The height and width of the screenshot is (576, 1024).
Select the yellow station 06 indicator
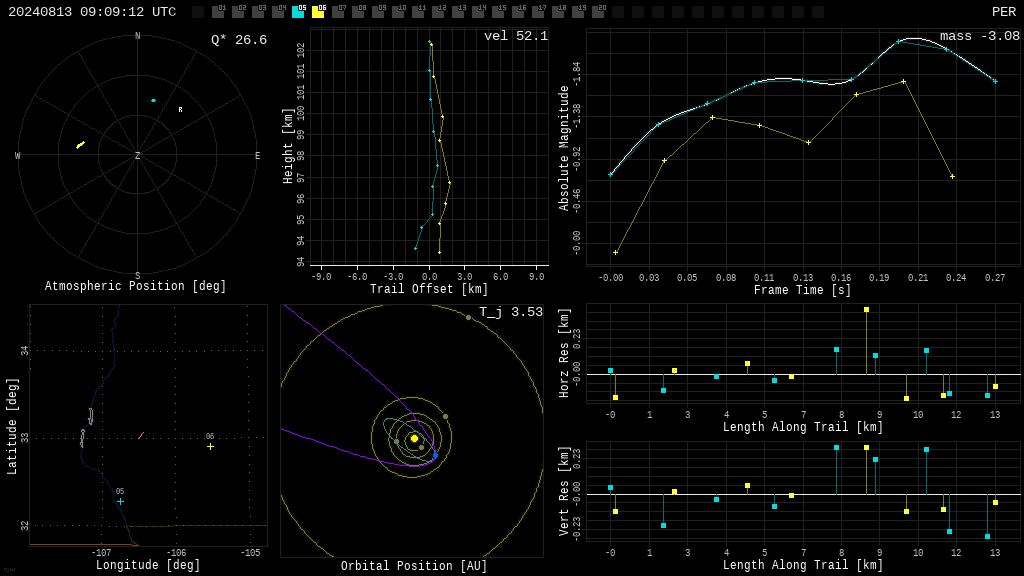(x=319, y=12)
